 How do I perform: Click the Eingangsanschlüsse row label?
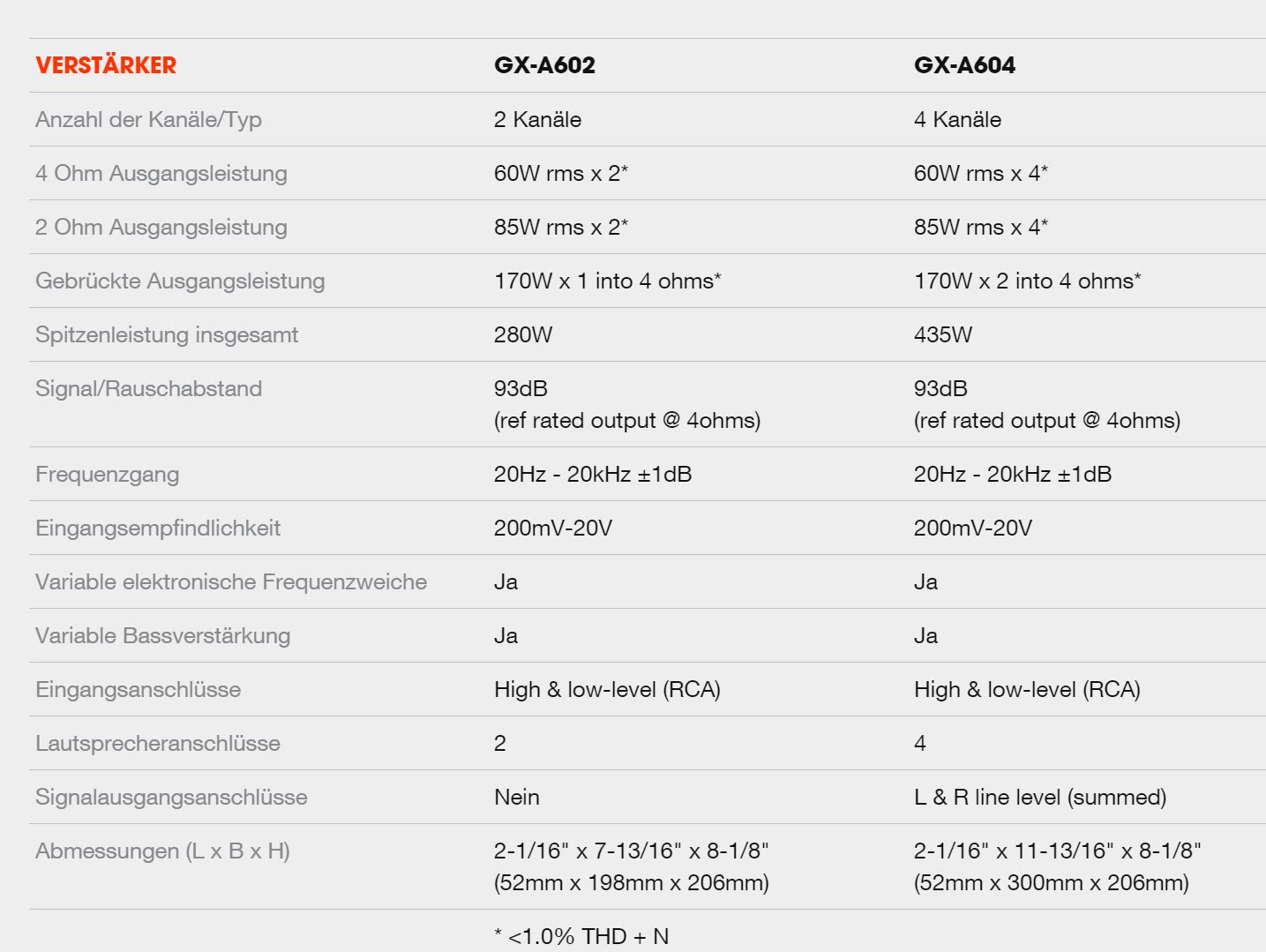pyautogui.click(x=138, y=689)
